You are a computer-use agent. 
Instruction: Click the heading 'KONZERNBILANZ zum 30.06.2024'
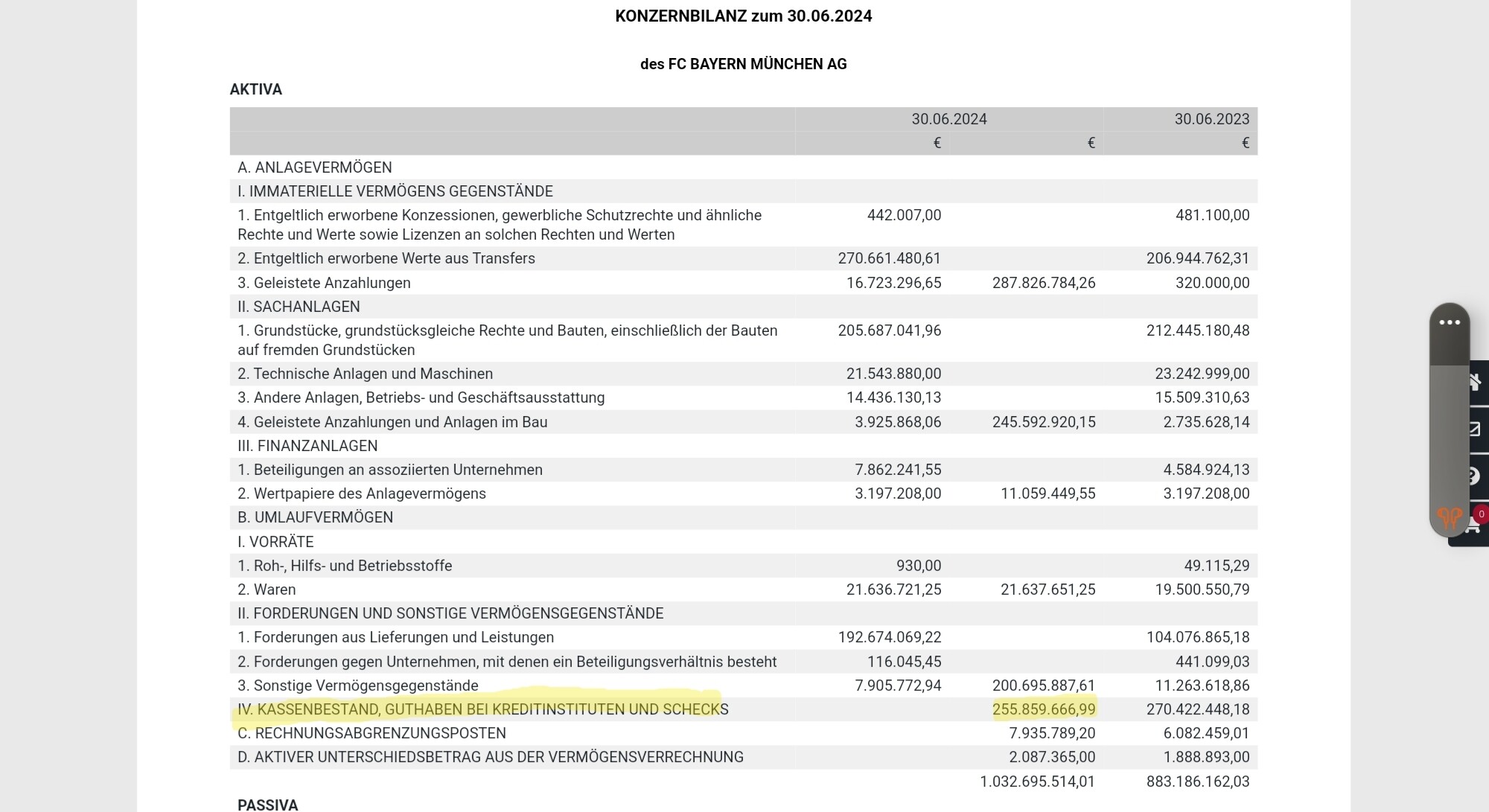point(743,16)
